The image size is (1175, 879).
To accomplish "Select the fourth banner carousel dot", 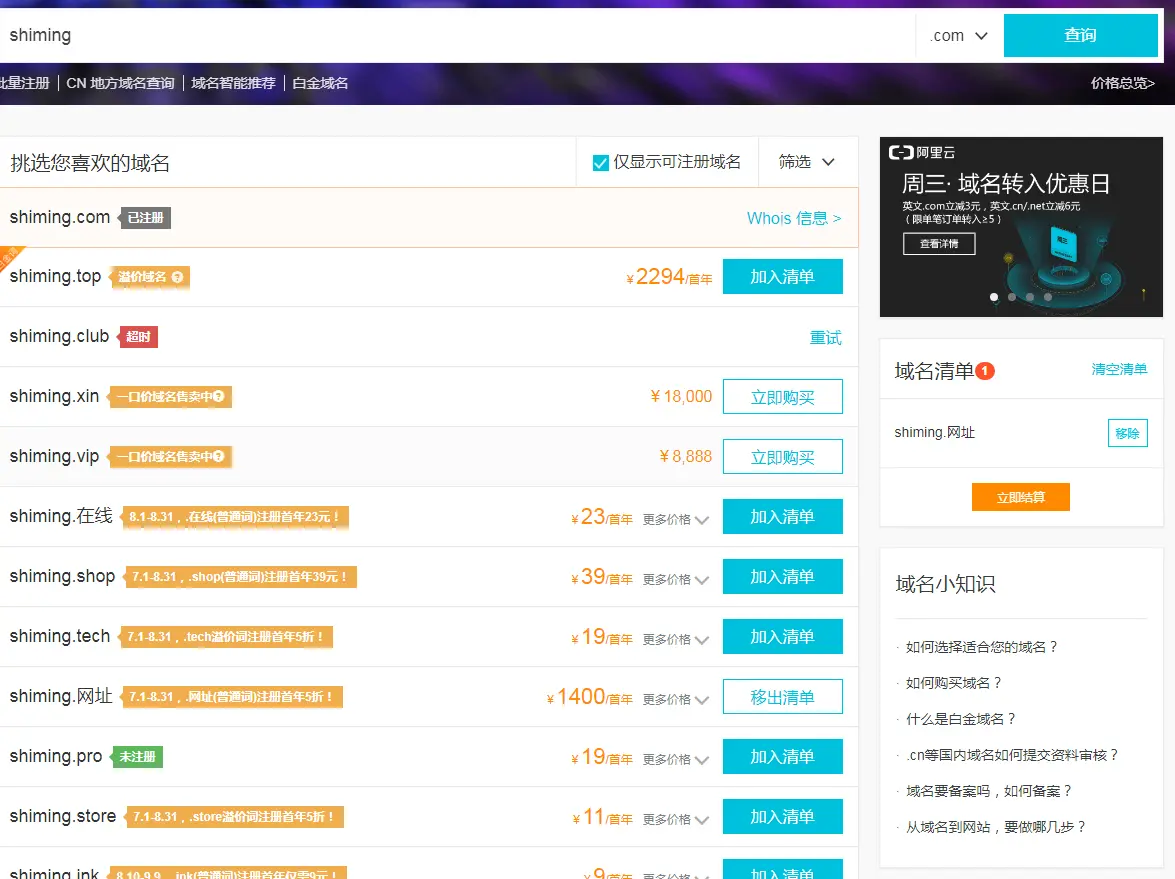I will [x=1048, y=297].
